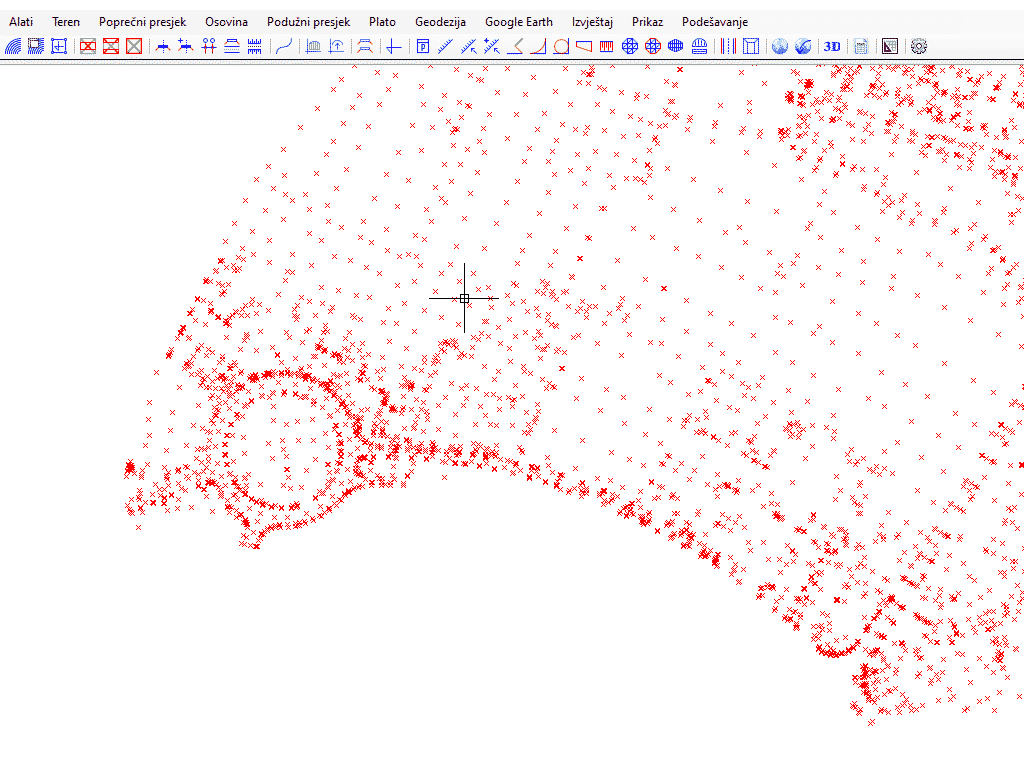1024x768 pixels.
Task: Click the boxed letter P icon
Action: coord(423,46)
